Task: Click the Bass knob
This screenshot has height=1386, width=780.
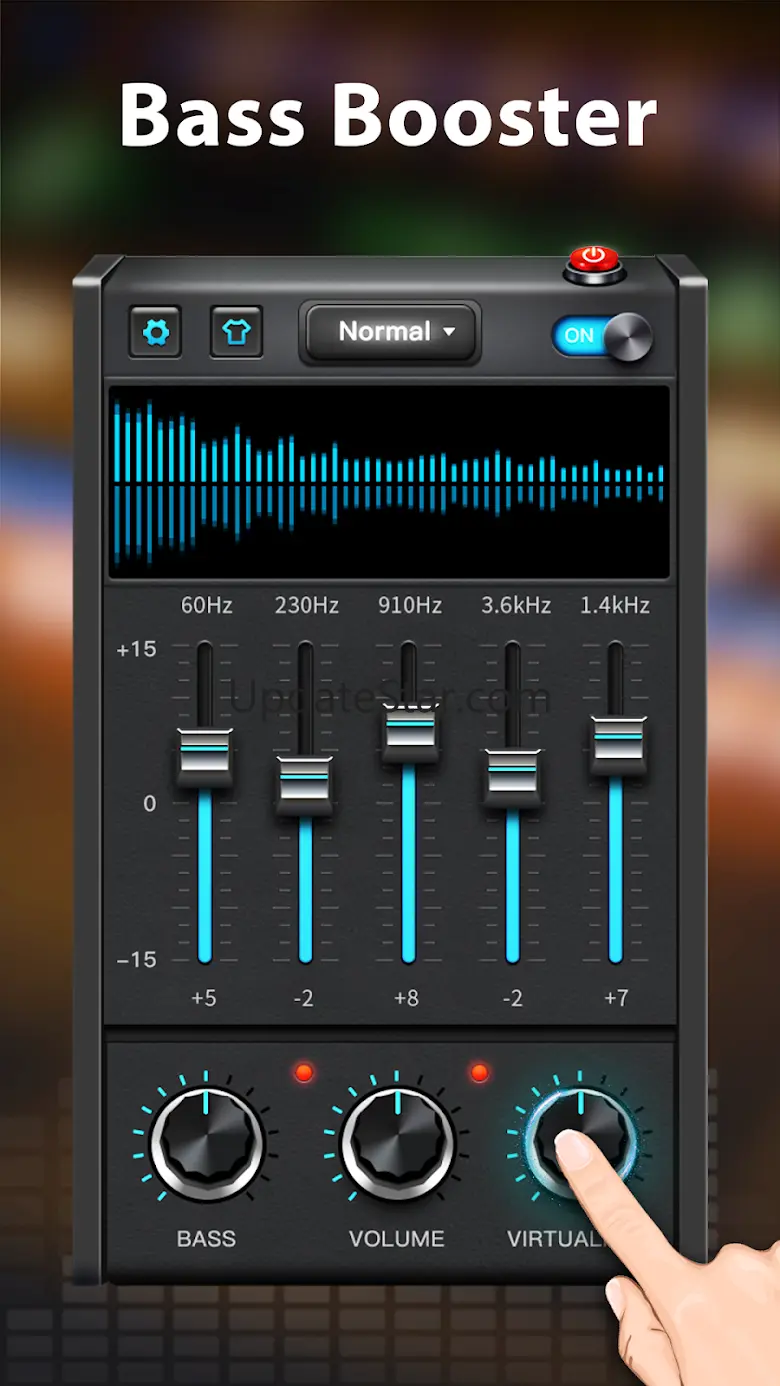Action: point(207,1143)
